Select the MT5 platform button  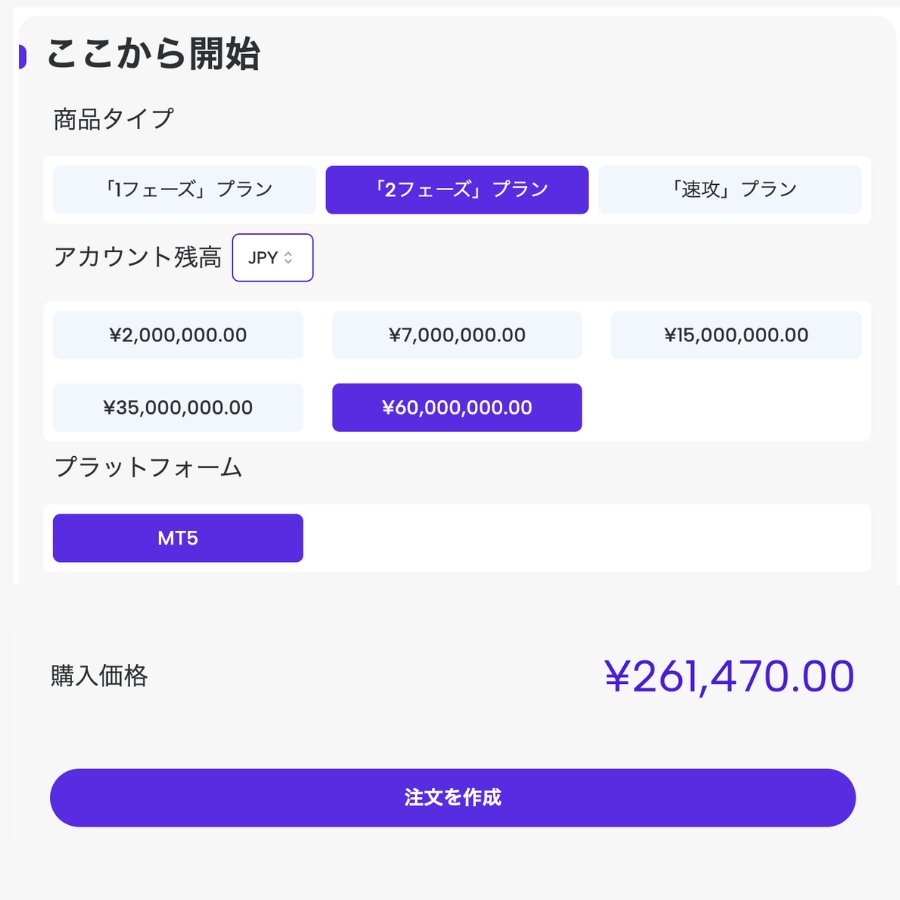click(178, 538)
